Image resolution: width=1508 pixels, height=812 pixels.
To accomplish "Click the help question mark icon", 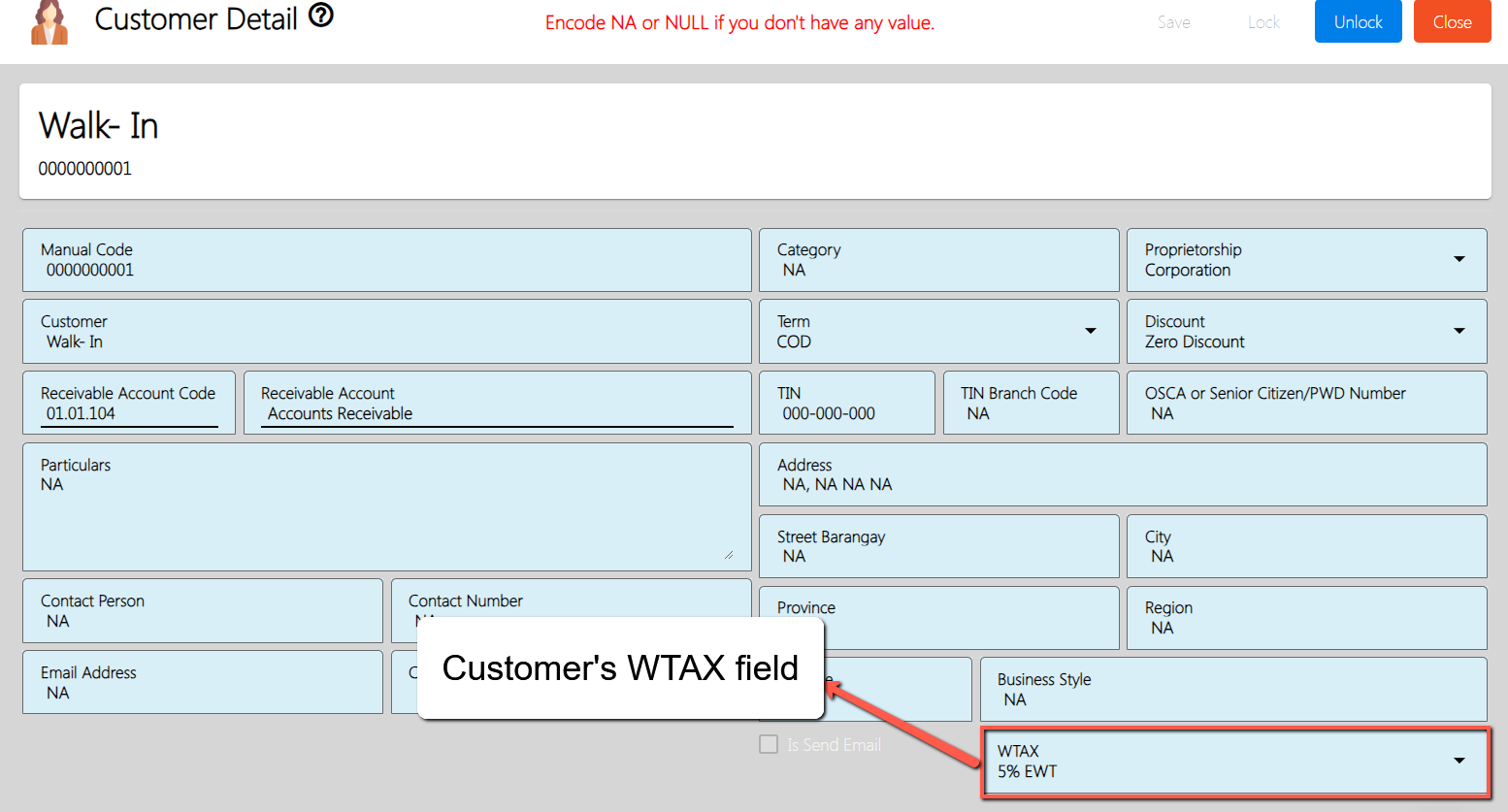I will pyautogui.click(x=321, y=16).
